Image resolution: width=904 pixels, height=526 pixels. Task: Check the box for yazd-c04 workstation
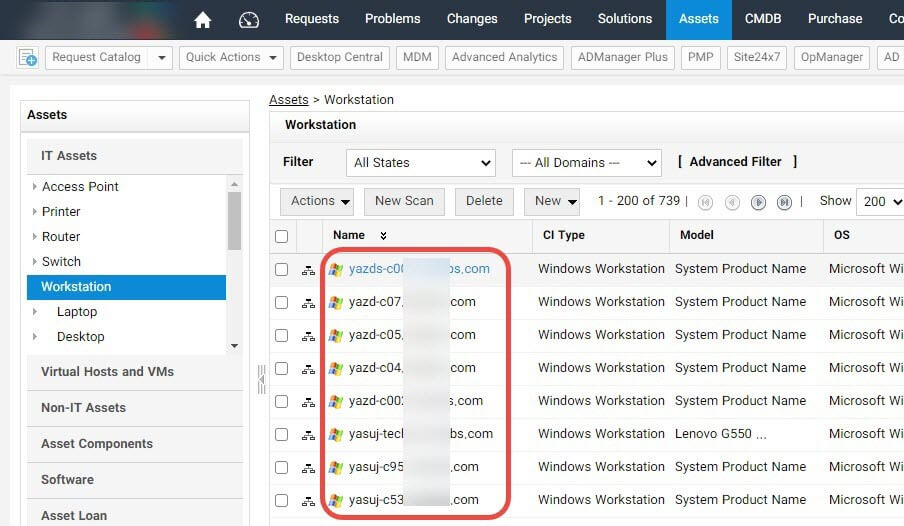coord(281,368)
